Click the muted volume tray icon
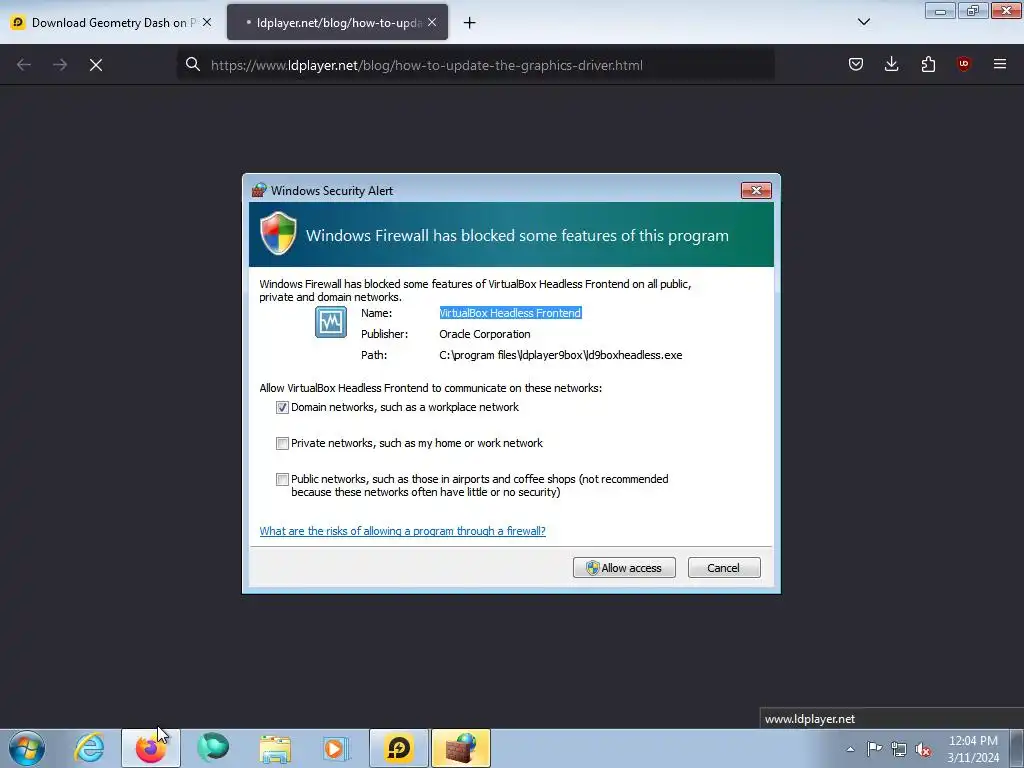Viewport: 1024px width, 768px height. point(923,749)
